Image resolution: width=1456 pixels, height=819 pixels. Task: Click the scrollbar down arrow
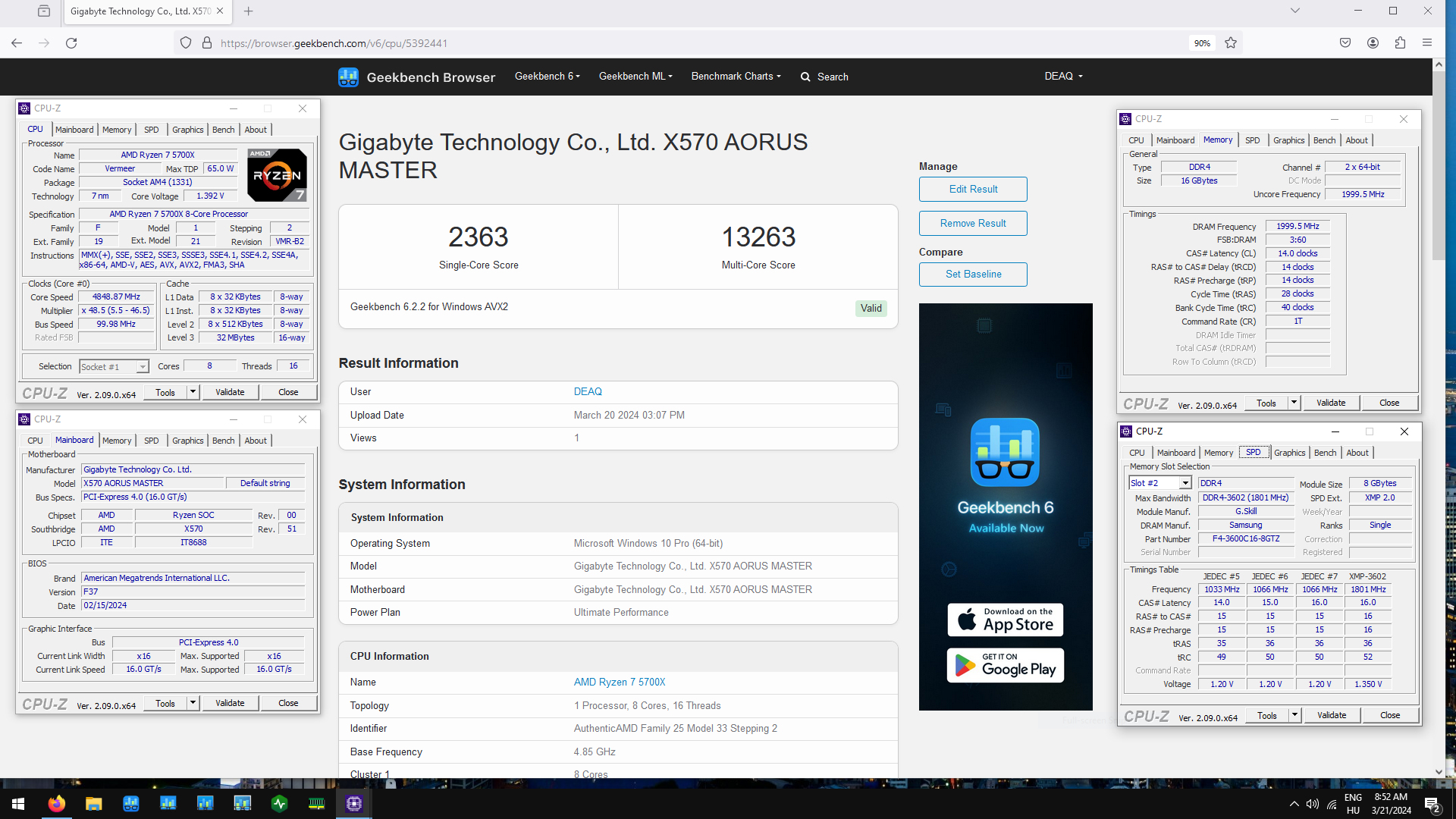click(1439, 772)
